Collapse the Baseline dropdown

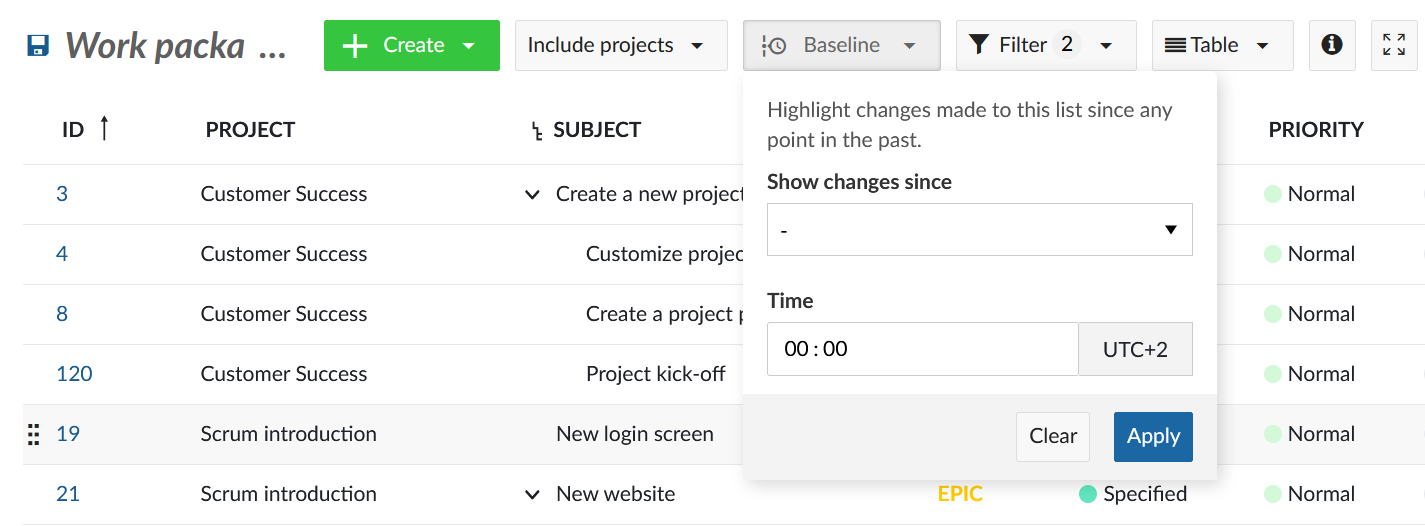point(841,45)
